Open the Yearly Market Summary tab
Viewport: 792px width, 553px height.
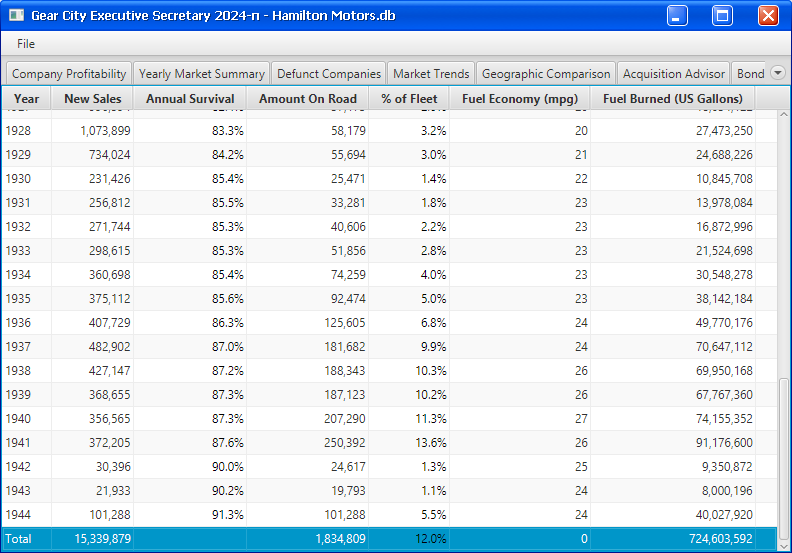pyautogui.click(x=202, y=74)
